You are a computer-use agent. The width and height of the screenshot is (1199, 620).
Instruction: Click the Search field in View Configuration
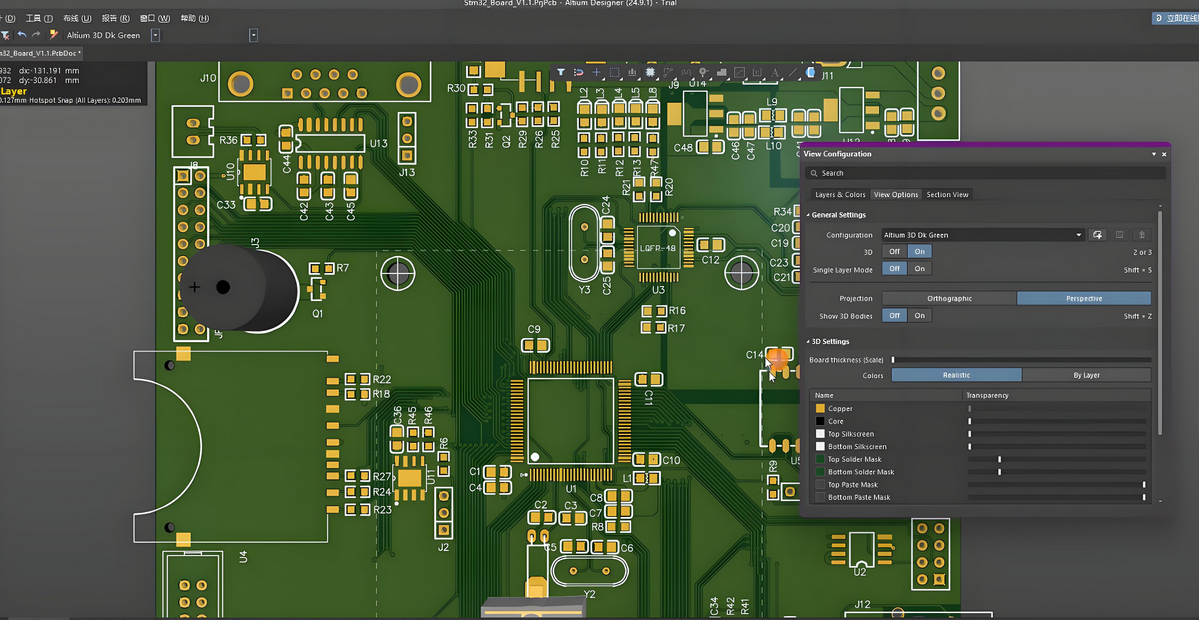click(x=985, y=174)
